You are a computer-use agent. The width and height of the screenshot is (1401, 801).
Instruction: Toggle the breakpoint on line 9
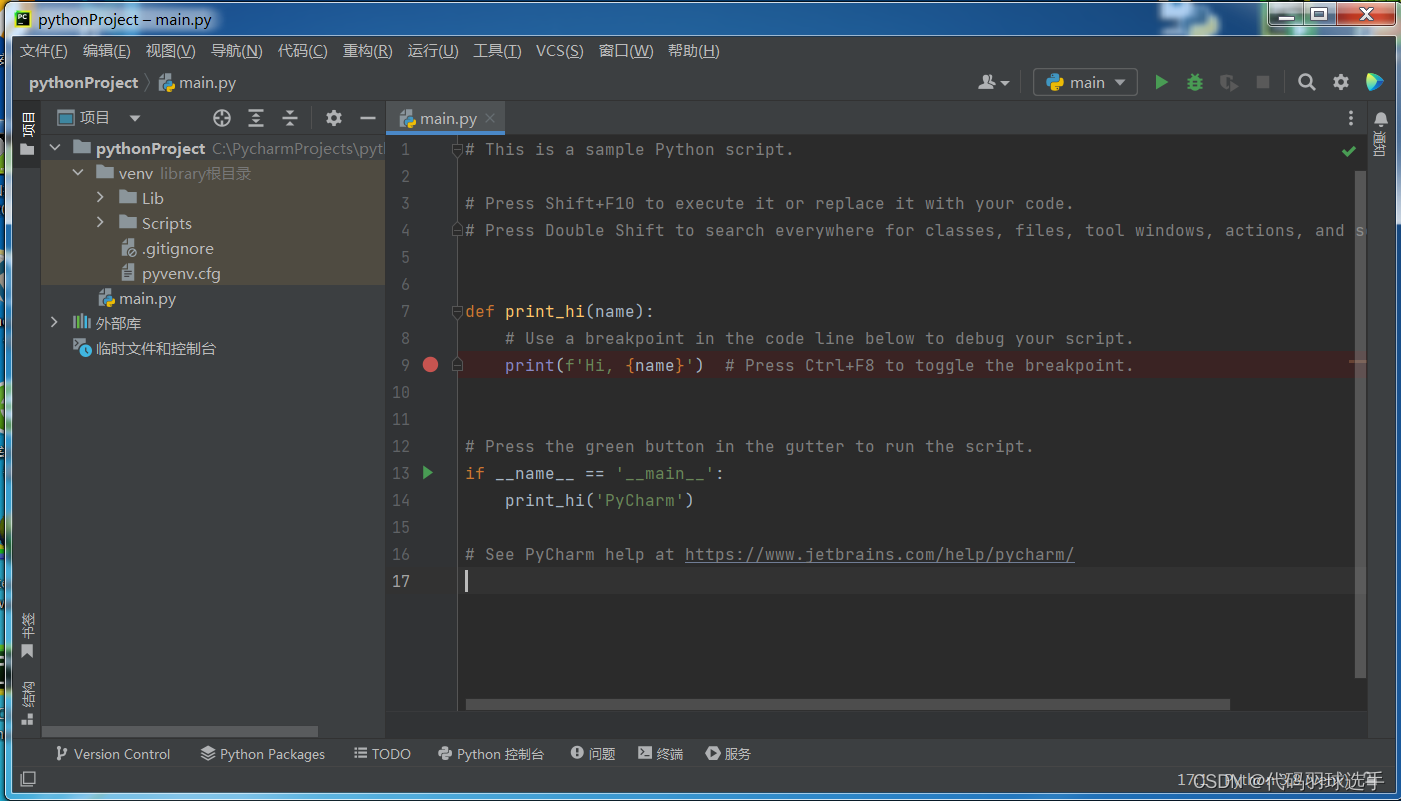tap(431, 365)
